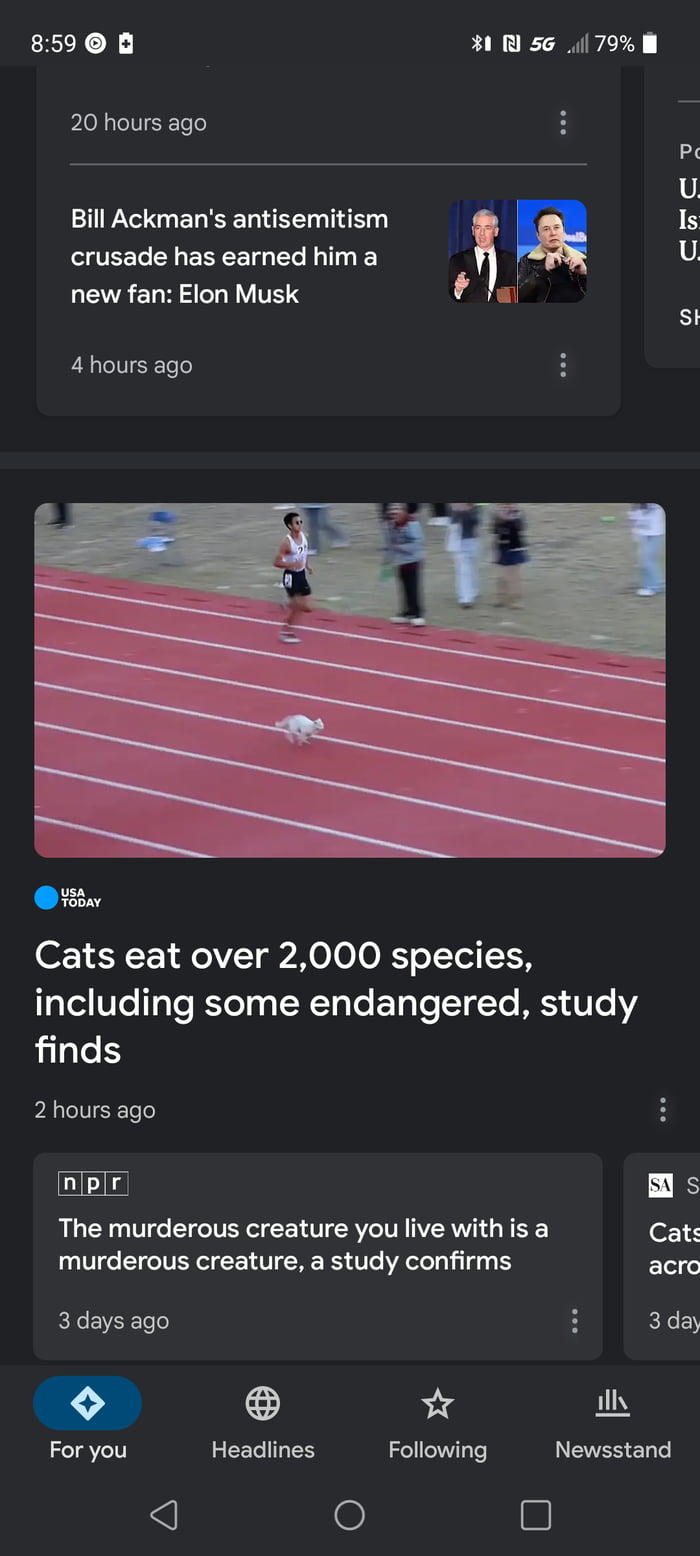Tap the Home navigation circle
Viewport: 700px width, 1556px height.
click(350, 1515)
